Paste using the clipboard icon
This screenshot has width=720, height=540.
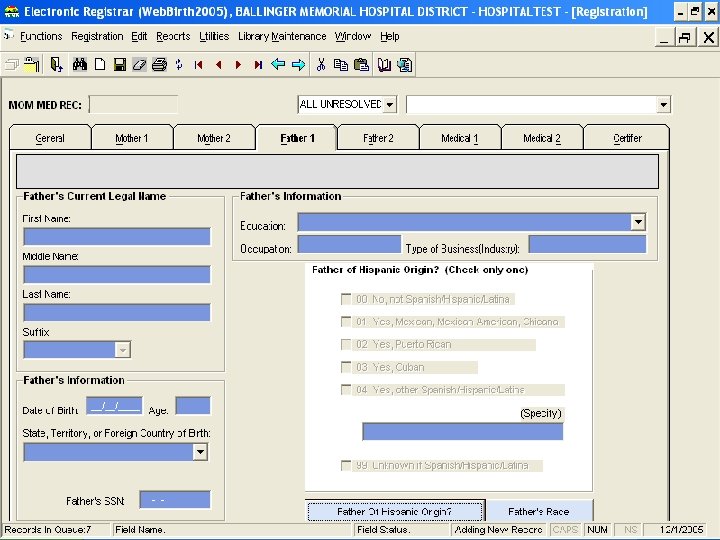(x=361, y=65)
